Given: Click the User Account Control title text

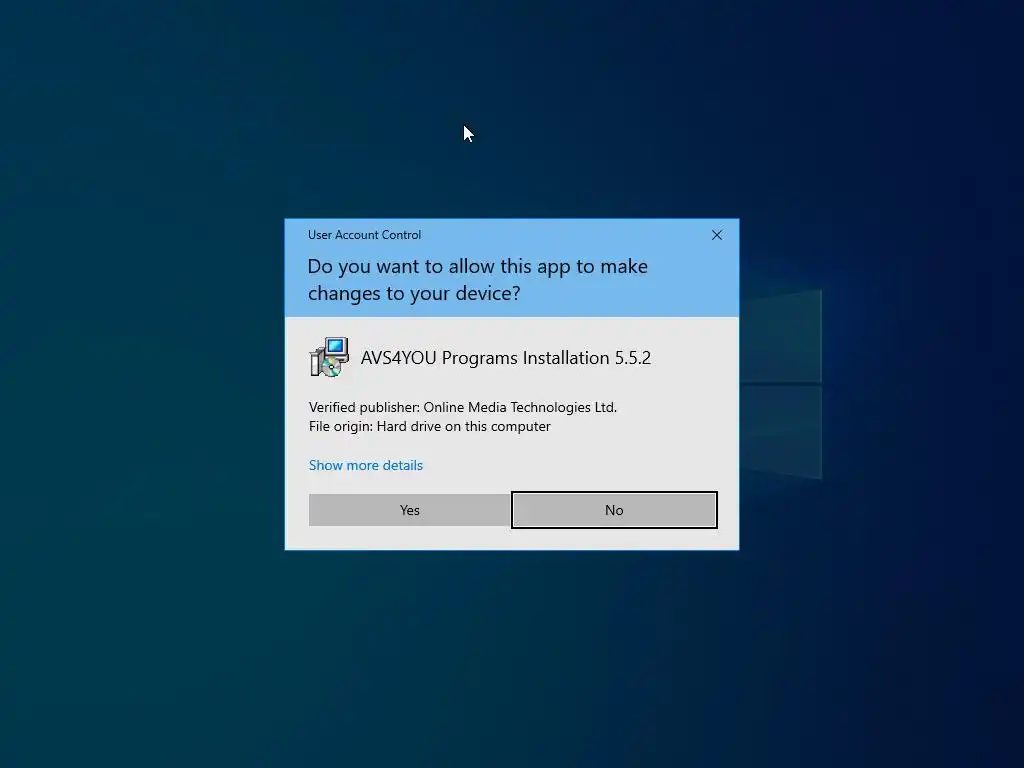Looking at the screenshot, I should click(x=364, y=235).
